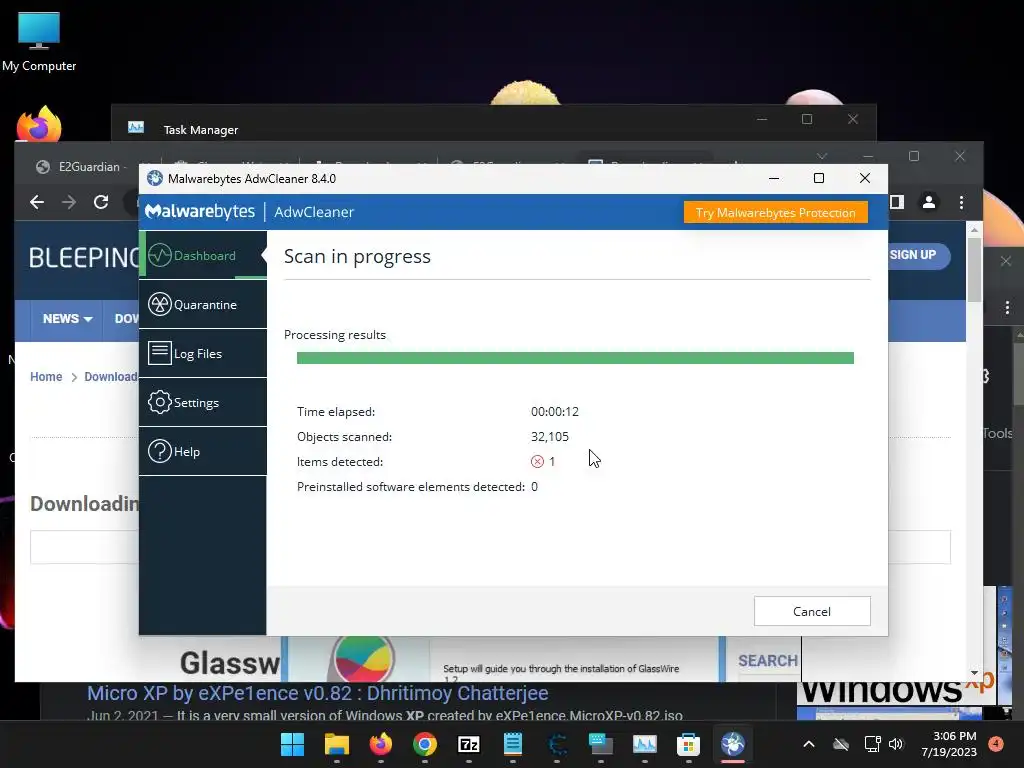Click the Malwarebytes logo in the header
Image resolution: width=1024 pixels, height=768 pixels.
pos(200,212)
